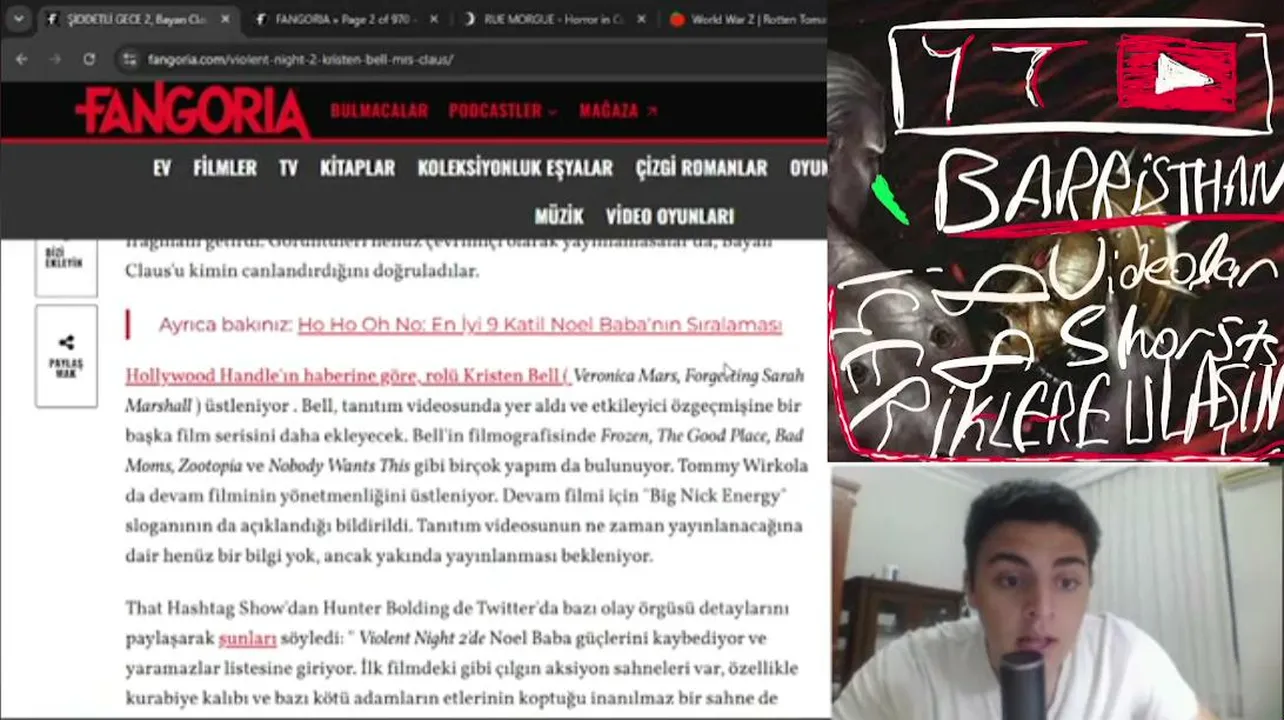Screen dimensions: 1284x720
Task: View site information icon in address bar
Action: [x=129, y=59]
